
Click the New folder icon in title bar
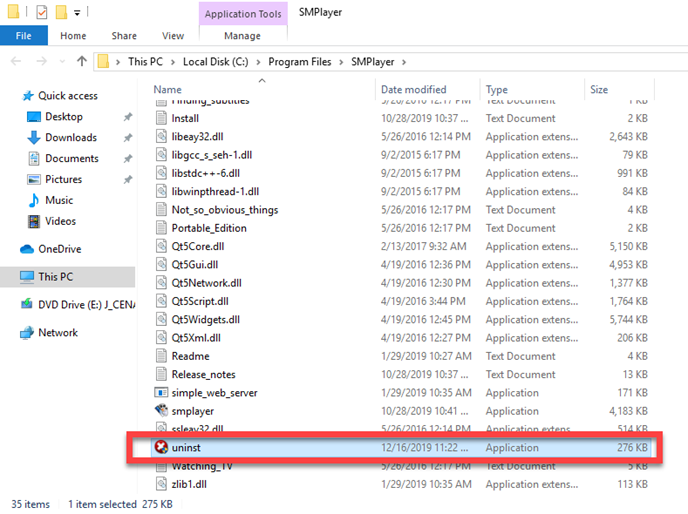[61, 12]
